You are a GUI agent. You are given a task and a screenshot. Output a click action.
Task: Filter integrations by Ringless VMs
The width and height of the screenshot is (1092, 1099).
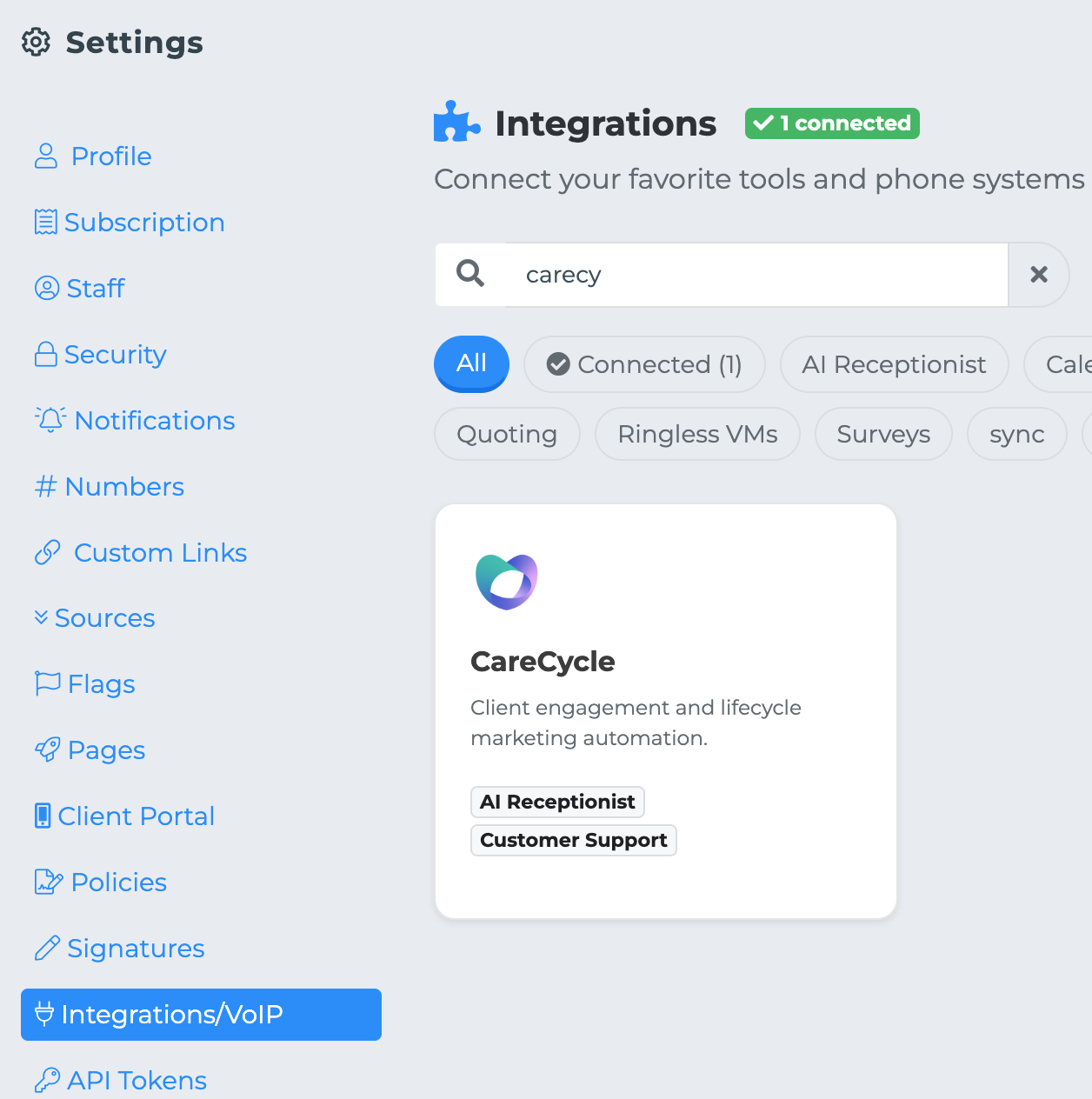point(697,434)
